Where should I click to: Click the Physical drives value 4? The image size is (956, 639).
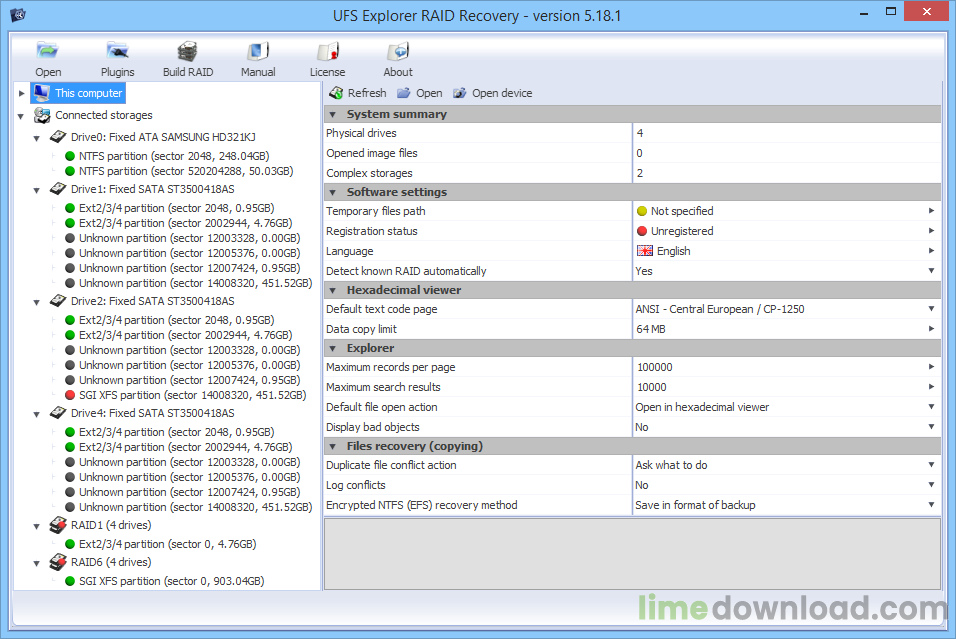click(640, 133)
